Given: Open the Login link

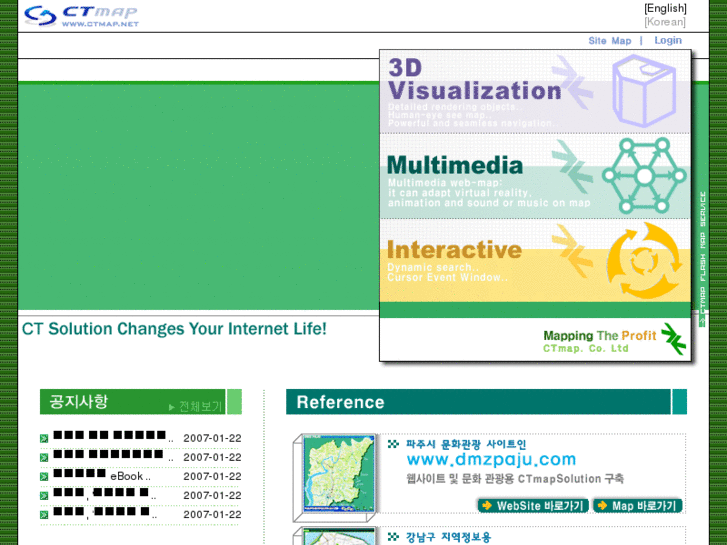Looking at the screenshot, I should point(668,40).
